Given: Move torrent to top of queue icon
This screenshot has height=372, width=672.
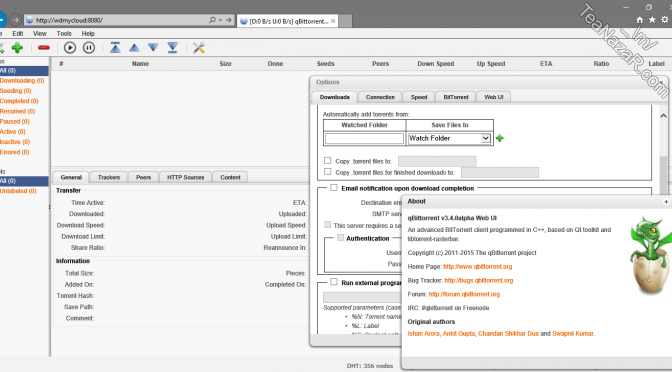Looking at the screenshot, I should (115, 48).
